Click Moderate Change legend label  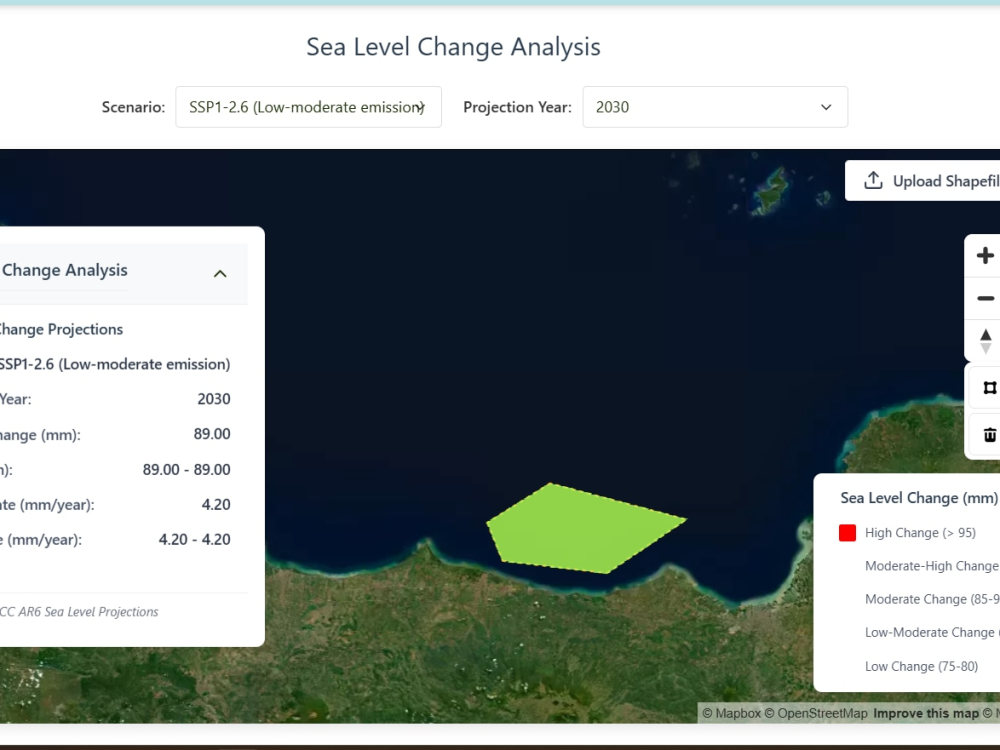932,599
